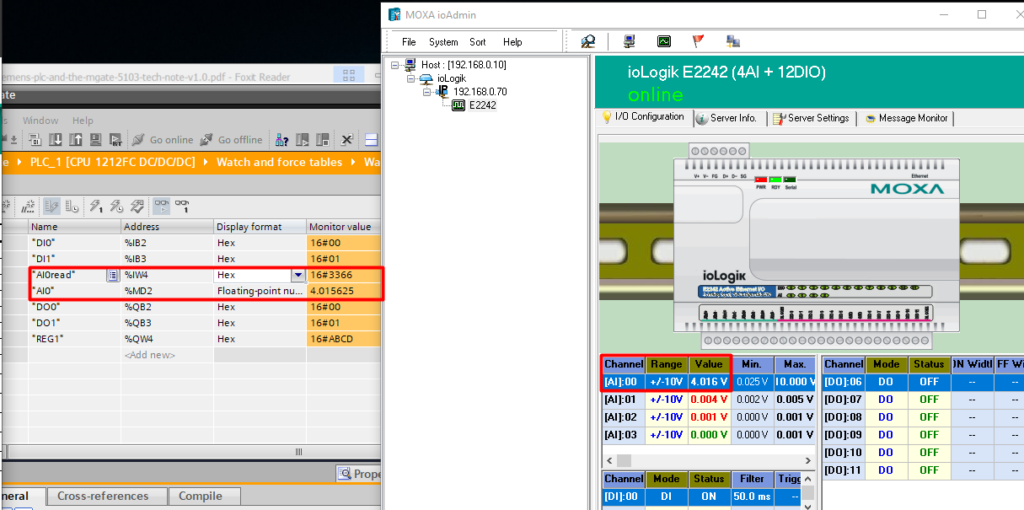Switch to the Message Monitor tab
Screen dimensions: 1024x510
pyautogui.click(x=908, y=118)
